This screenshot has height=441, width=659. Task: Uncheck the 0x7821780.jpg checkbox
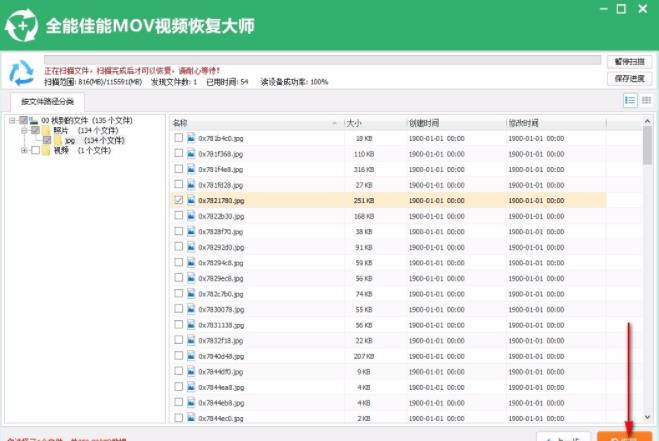(178, 201)
